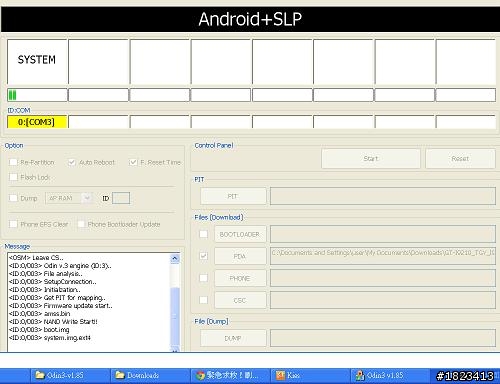Image resolution: width=500 pixels, height=384 pixels.
Task: Check the PHONE file checkbox
Action: pos(203,278)
